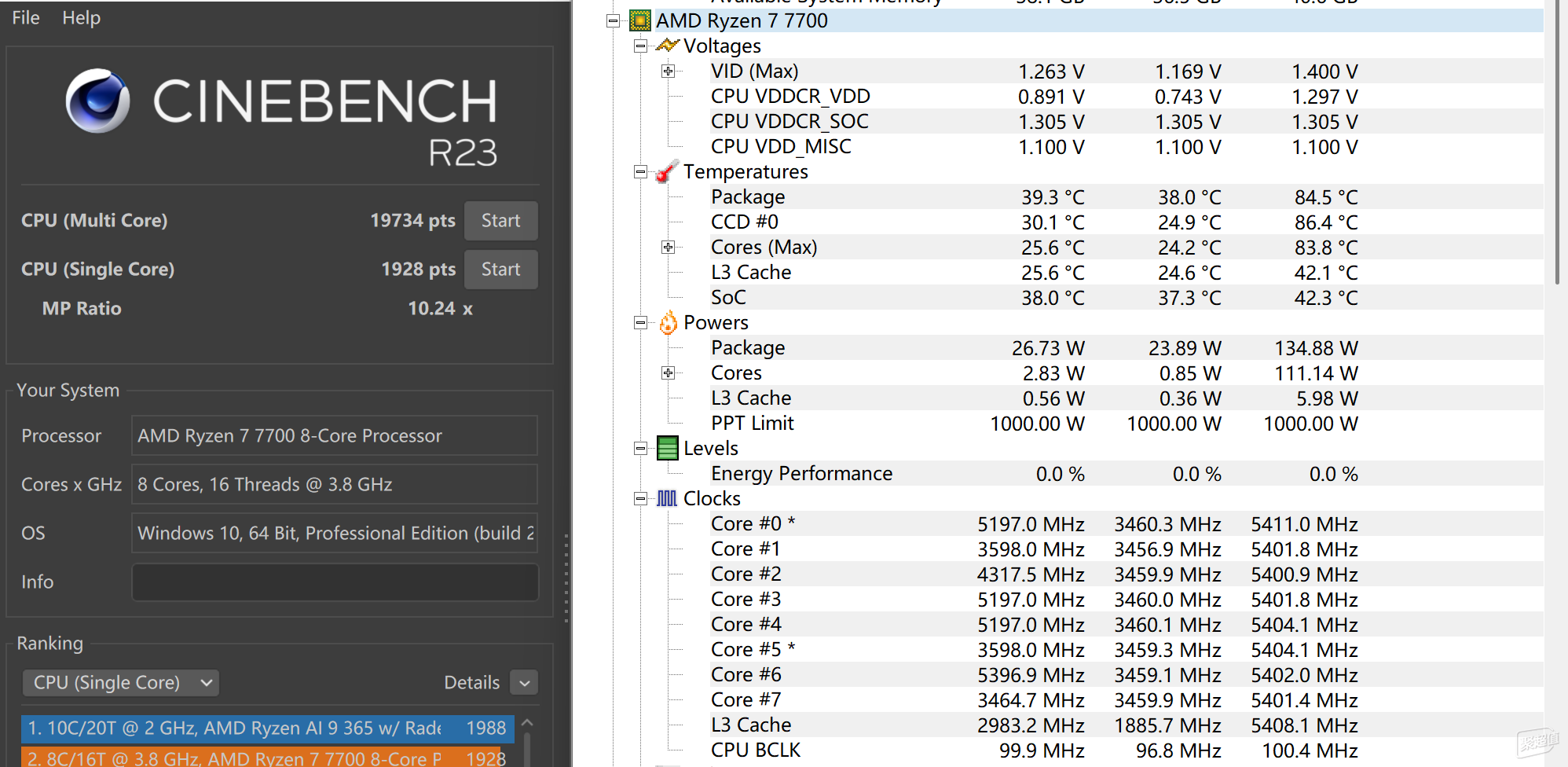Click the 5411.0 MHz Core #0 max value
Viewport: 1568px width, 767px height.
pyautogui.click(x=1304, y=524)
